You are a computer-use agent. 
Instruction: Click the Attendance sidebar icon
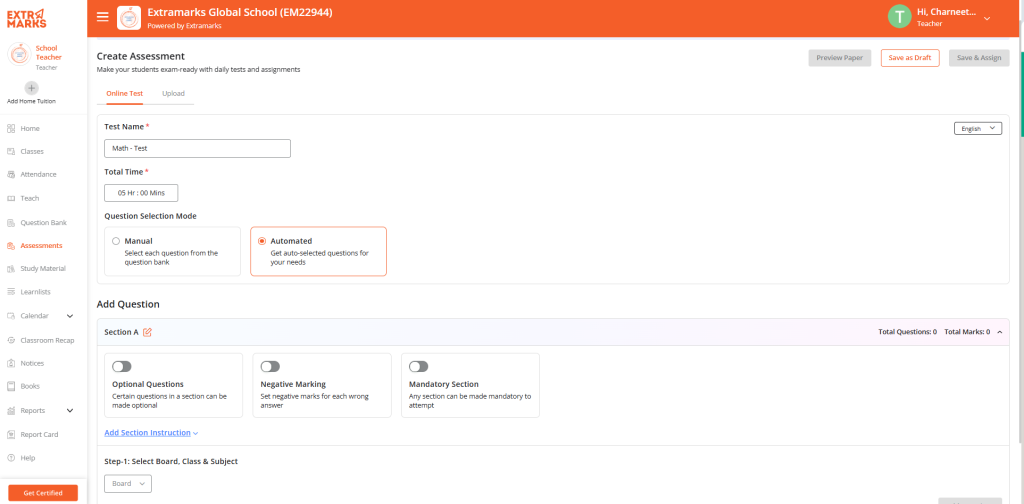click(x=11, y=174)
